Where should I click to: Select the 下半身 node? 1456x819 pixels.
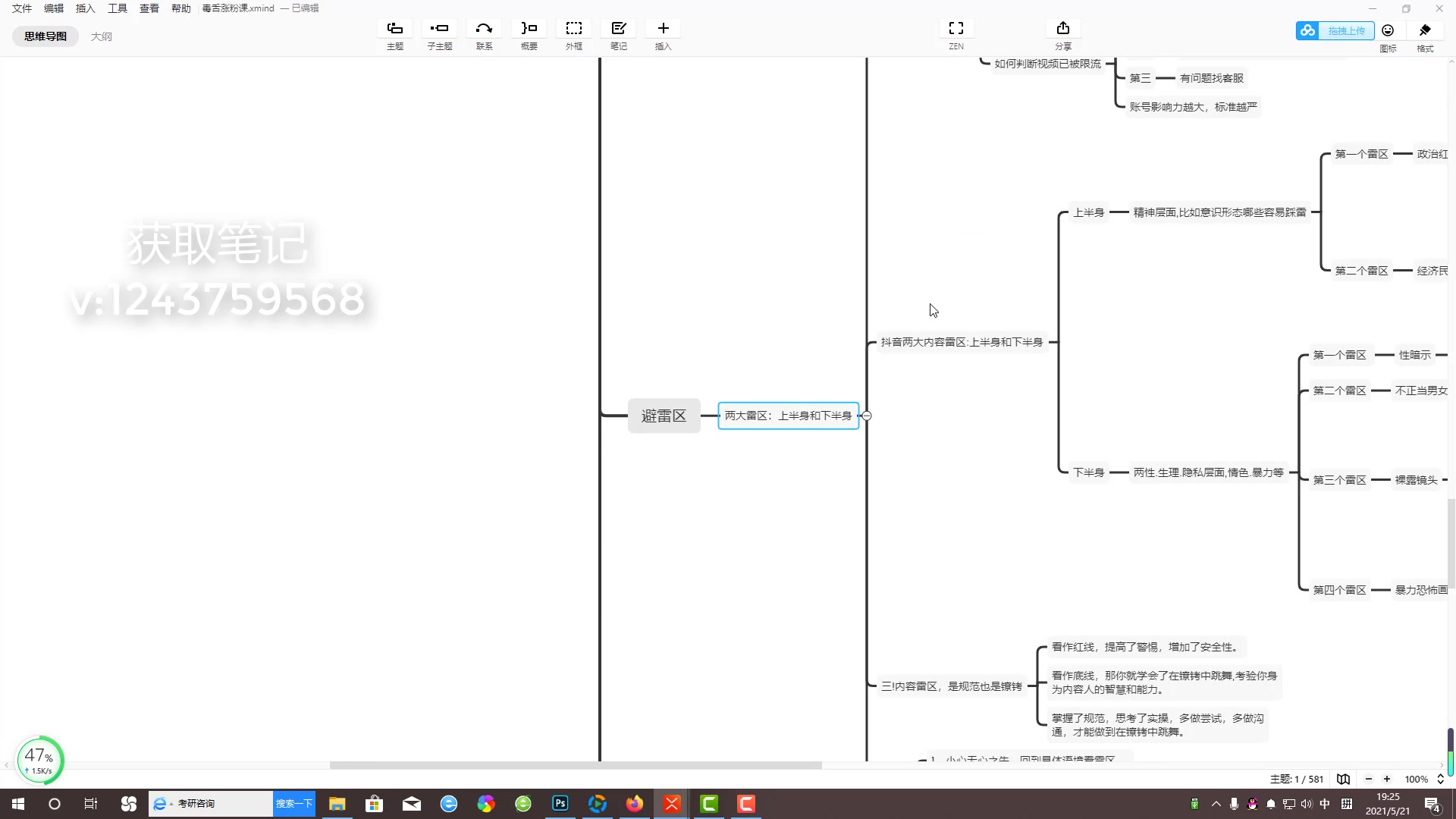[x=1088, y=472]
